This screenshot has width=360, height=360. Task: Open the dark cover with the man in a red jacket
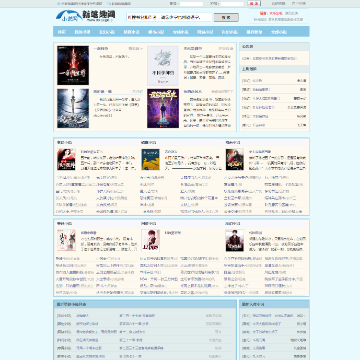(x=235, y=240)
